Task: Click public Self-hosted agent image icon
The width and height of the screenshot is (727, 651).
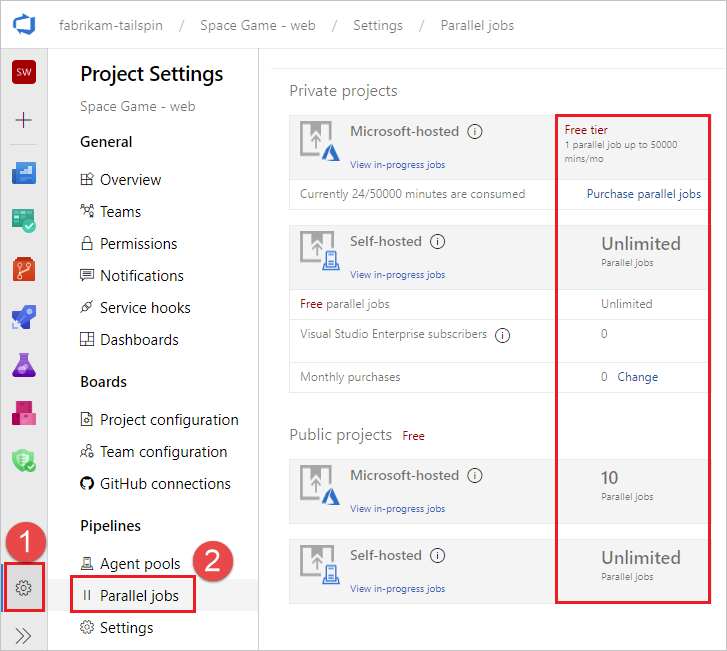Action: [x=319, y=565]
